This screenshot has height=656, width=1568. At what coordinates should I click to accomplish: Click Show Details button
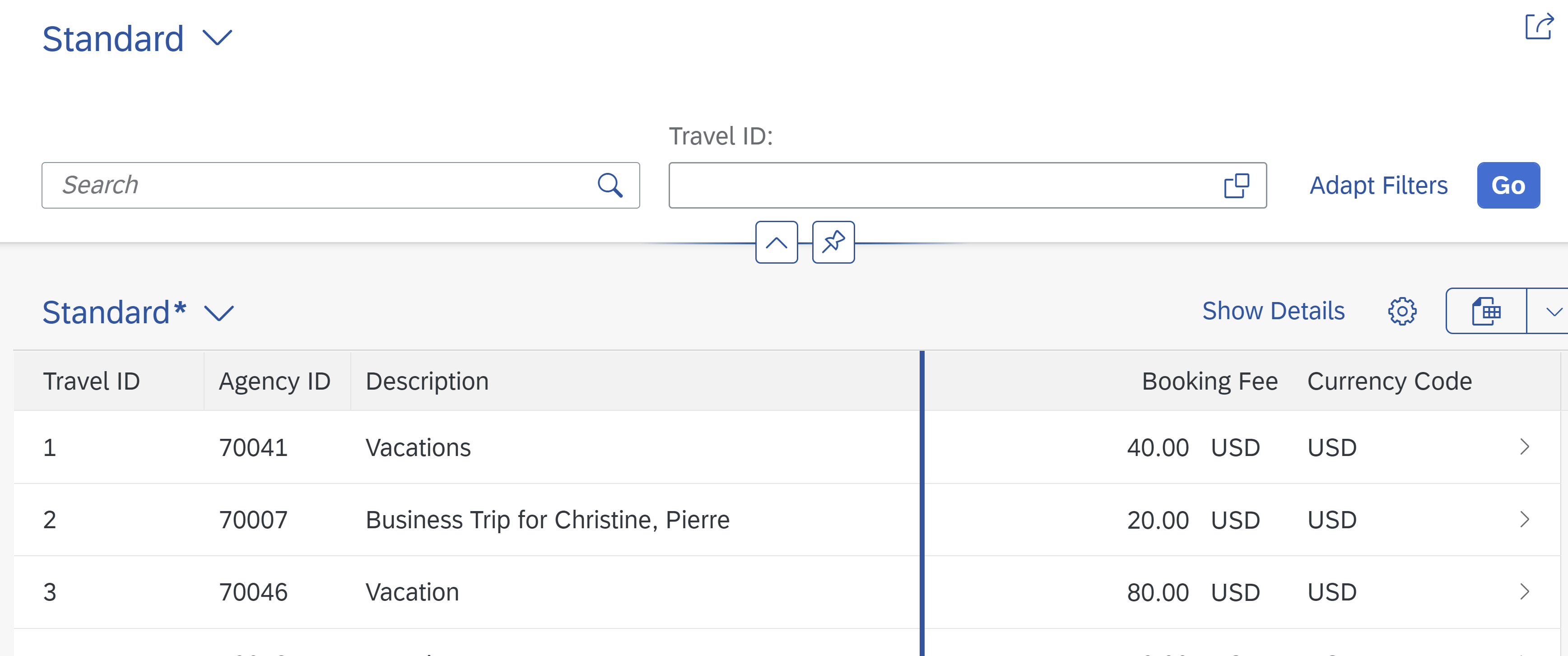point(1273,311)
